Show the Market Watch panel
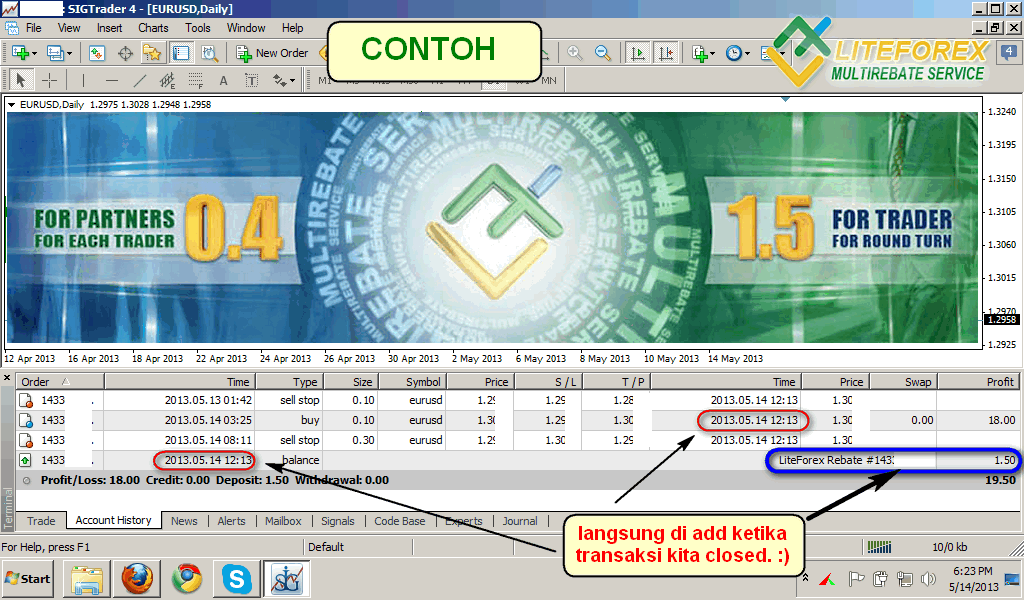This screenshot has height=600, width=1024. coord(97,53)
